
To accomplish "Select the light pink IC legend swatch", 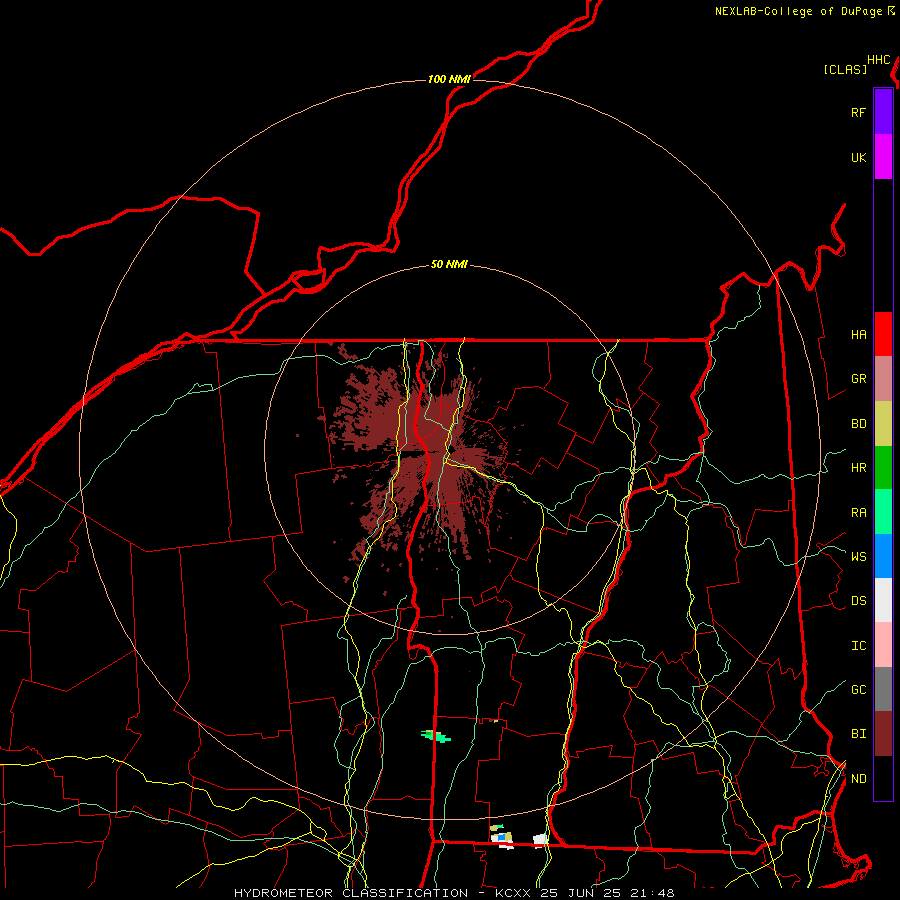I will coord(883,645).
